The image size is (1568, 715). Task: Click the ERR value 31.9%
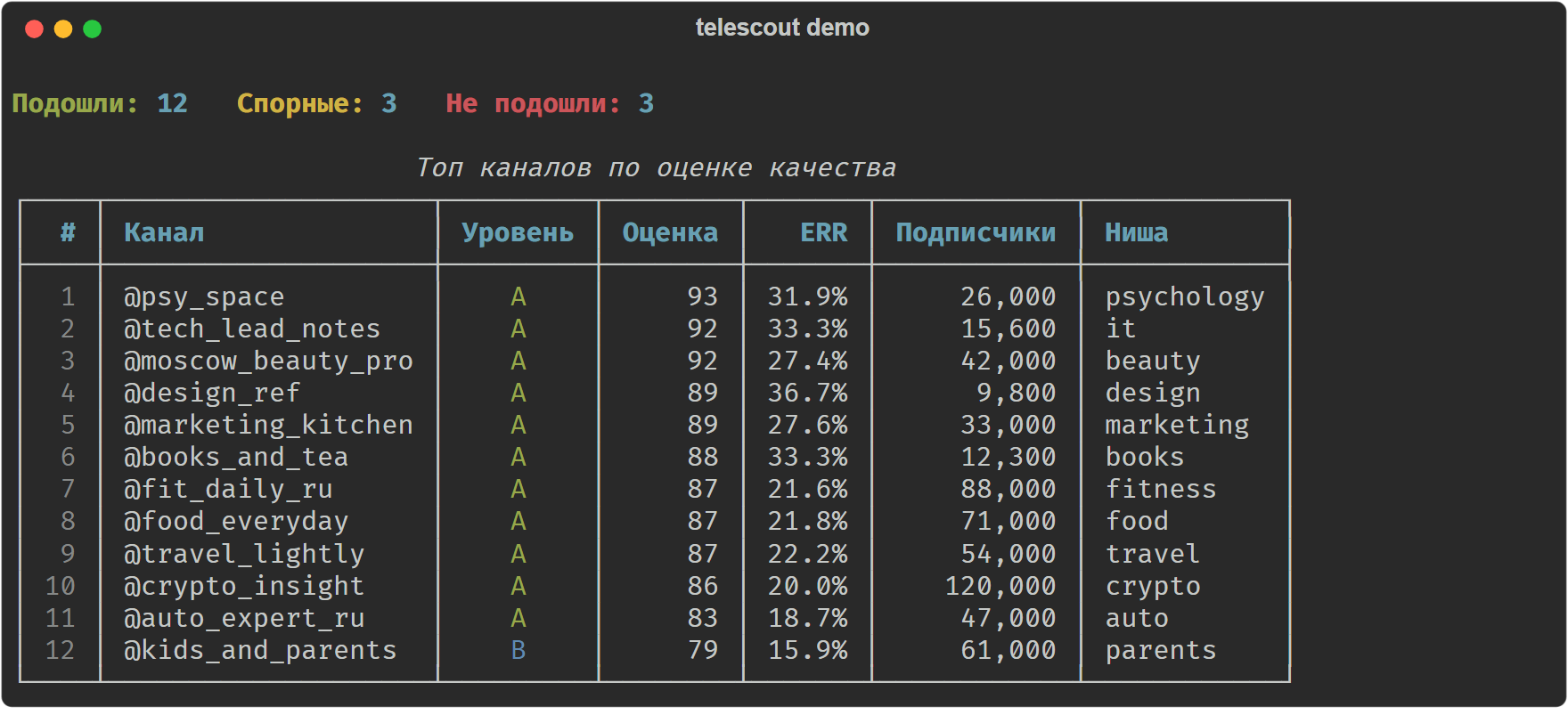pos(808,297)
